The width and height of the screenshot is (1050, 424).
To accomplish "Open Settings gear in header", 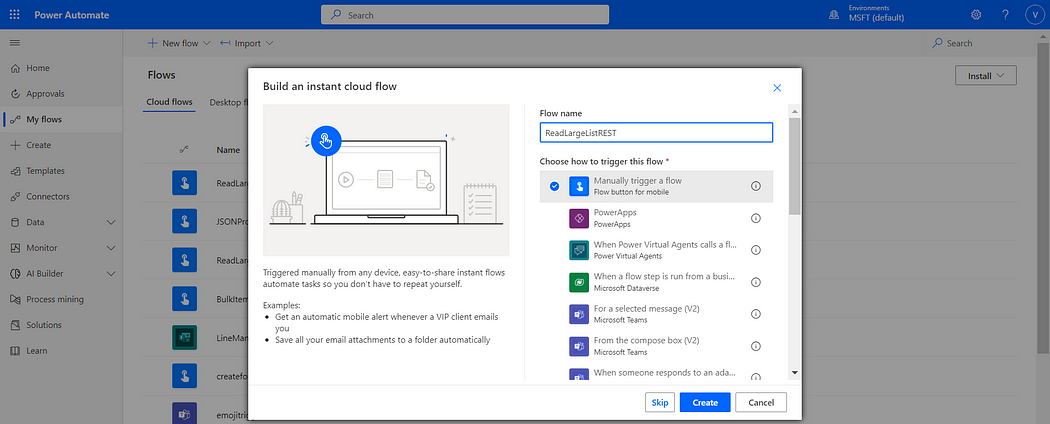I will tap(976, 15).
